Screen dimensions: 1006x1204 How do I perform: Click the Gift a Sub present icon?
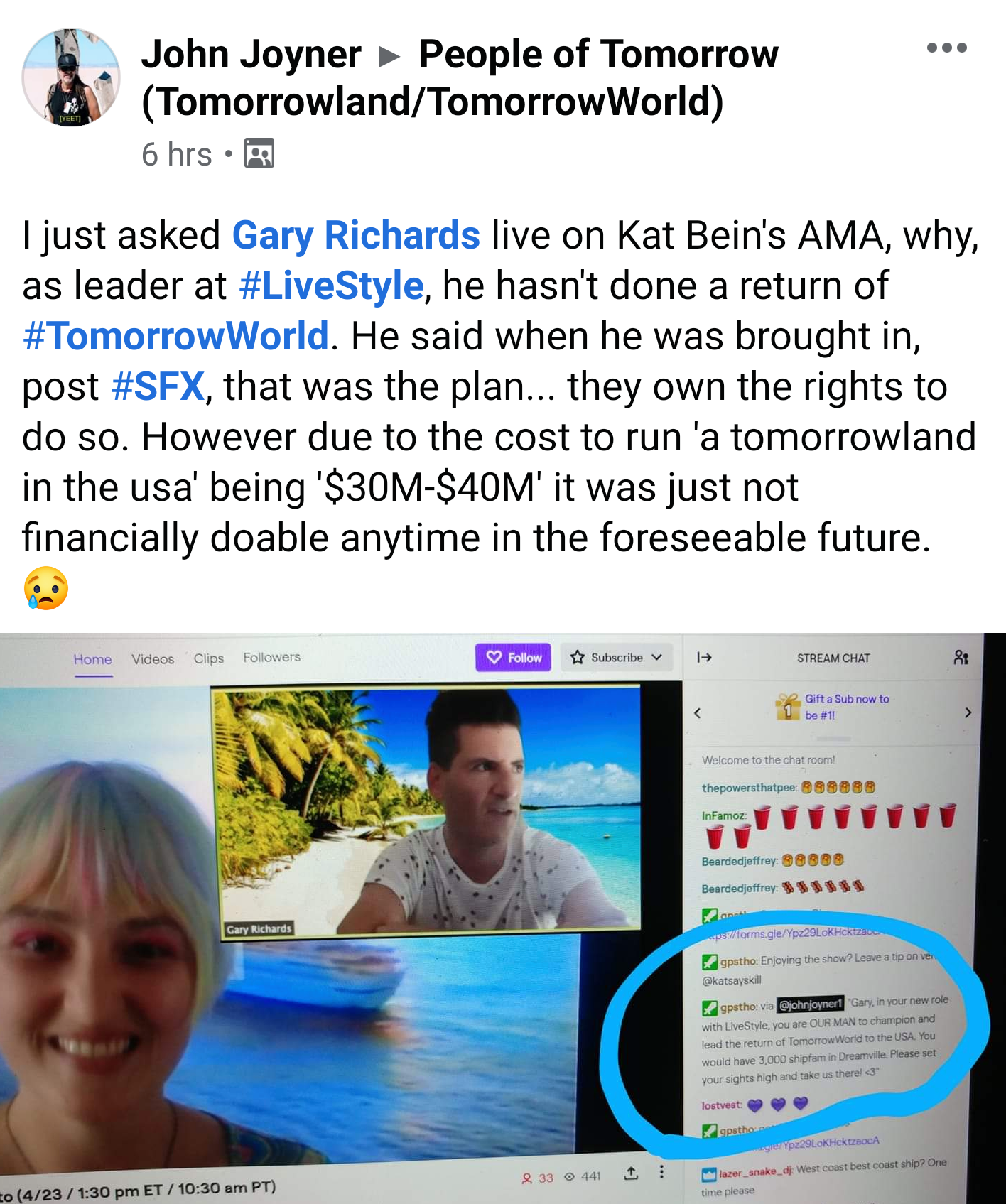[788, 706]
